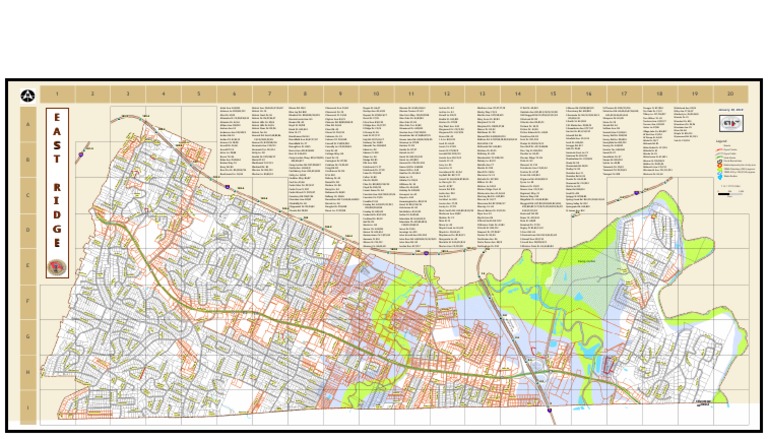Viewport: 768px width, 439px height.
Task: Select grid column header 15
Action: coord(553,94)
